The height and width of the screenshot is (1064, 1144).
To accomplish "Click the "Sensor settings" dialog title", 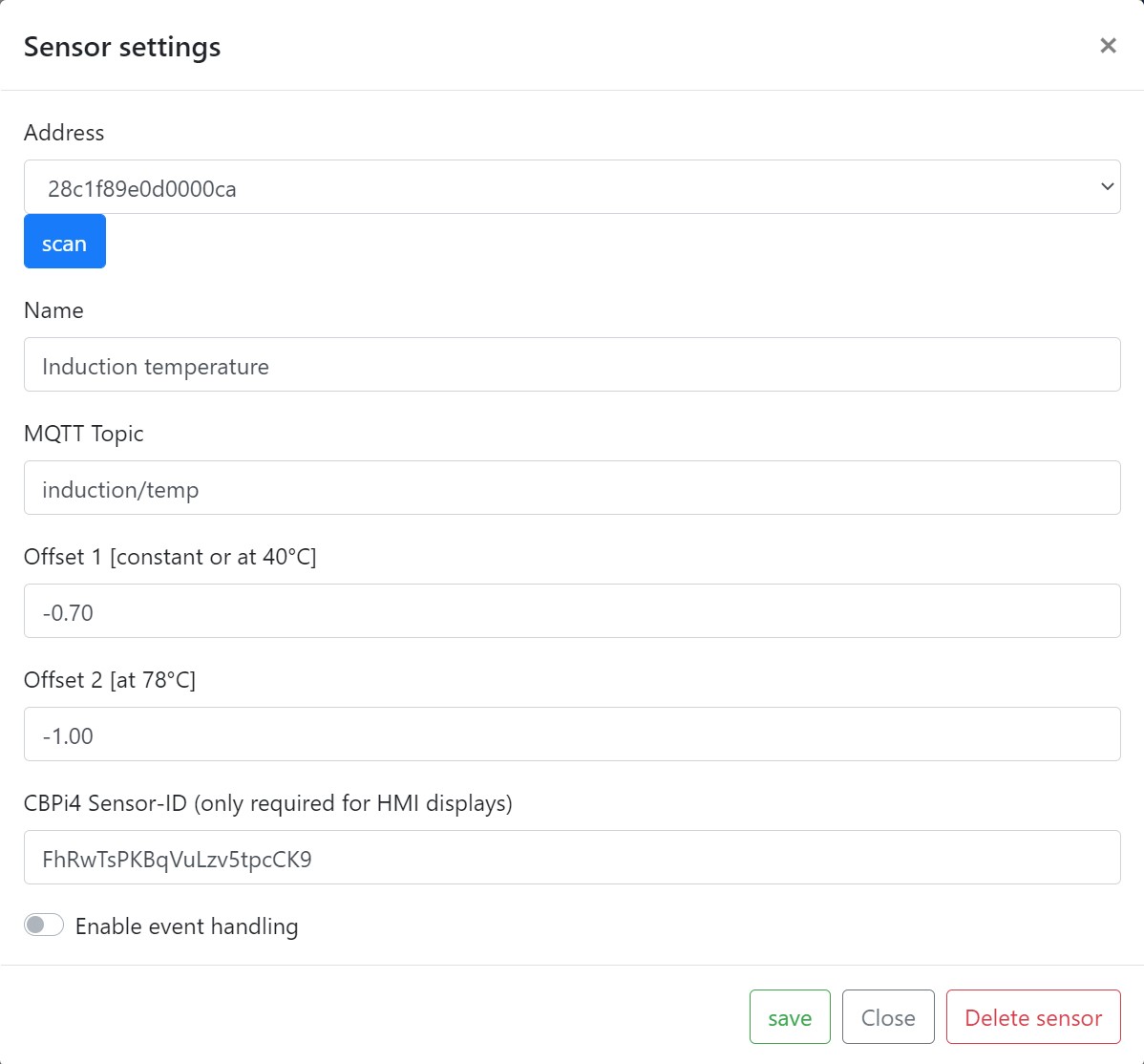I will (x=122, y=47).
